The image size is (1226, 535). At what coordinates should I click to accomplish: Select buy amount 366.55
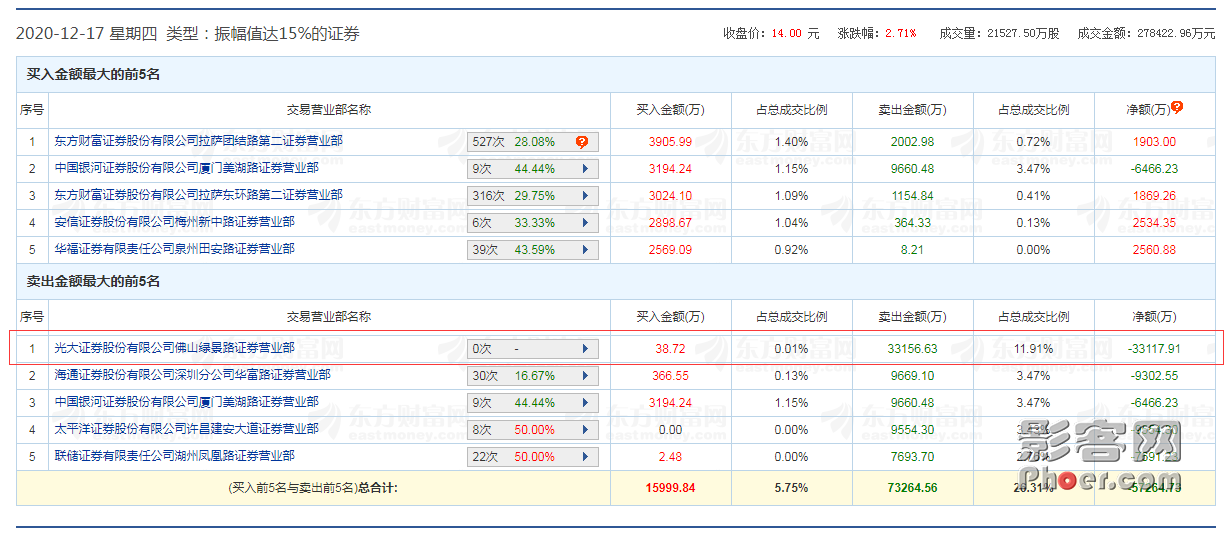coord(670,376)
